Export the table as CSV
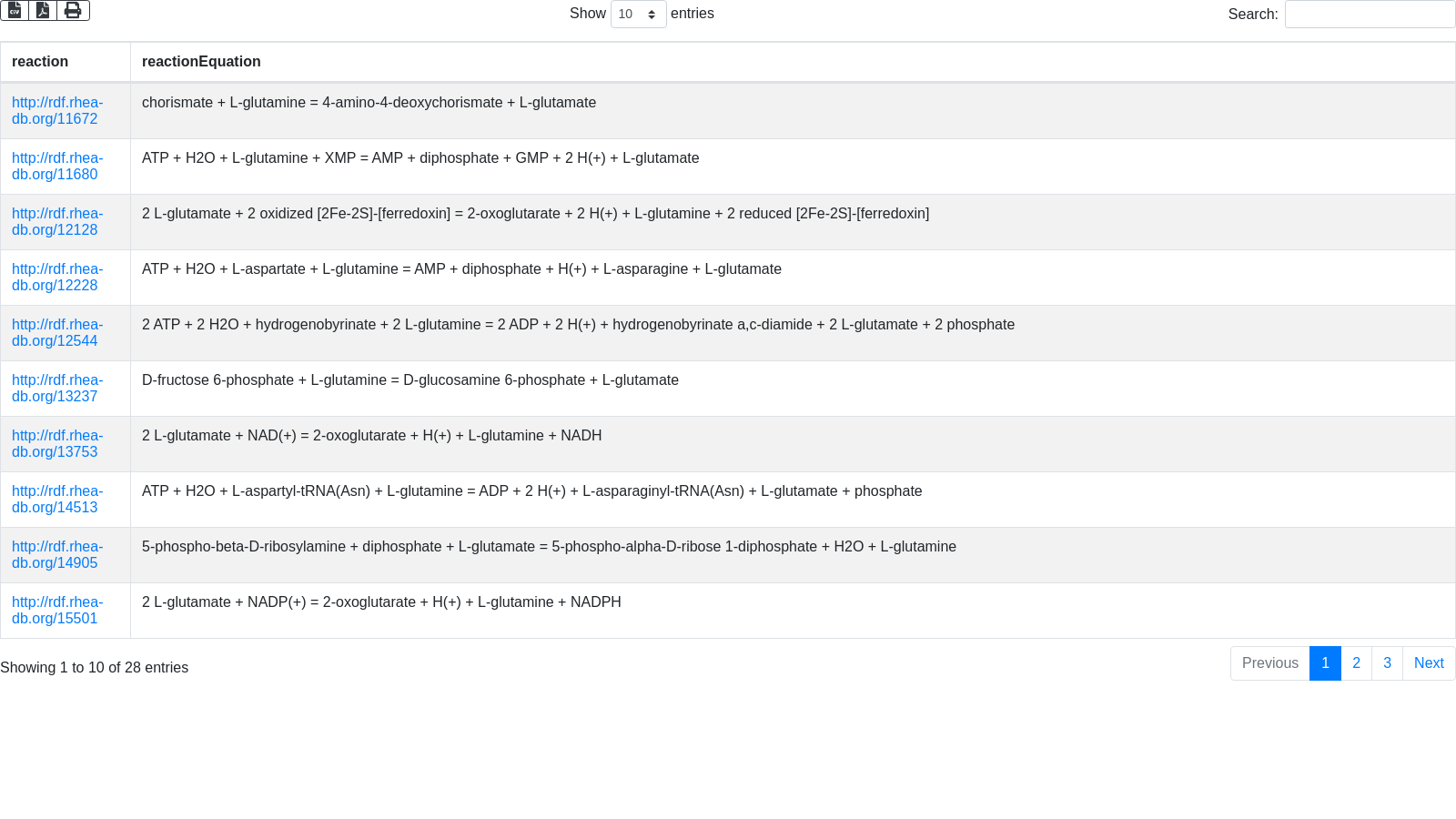The height and width of the screenshot is (819, 1456). [x=15, y=10]
